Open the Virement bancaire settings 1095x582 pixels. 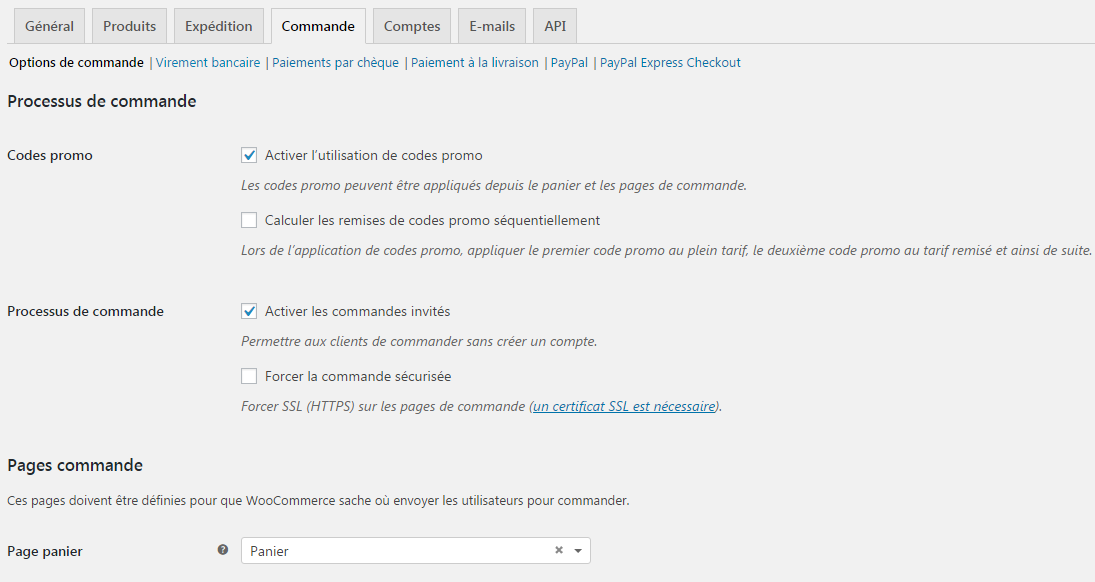[x=207, y=62]
